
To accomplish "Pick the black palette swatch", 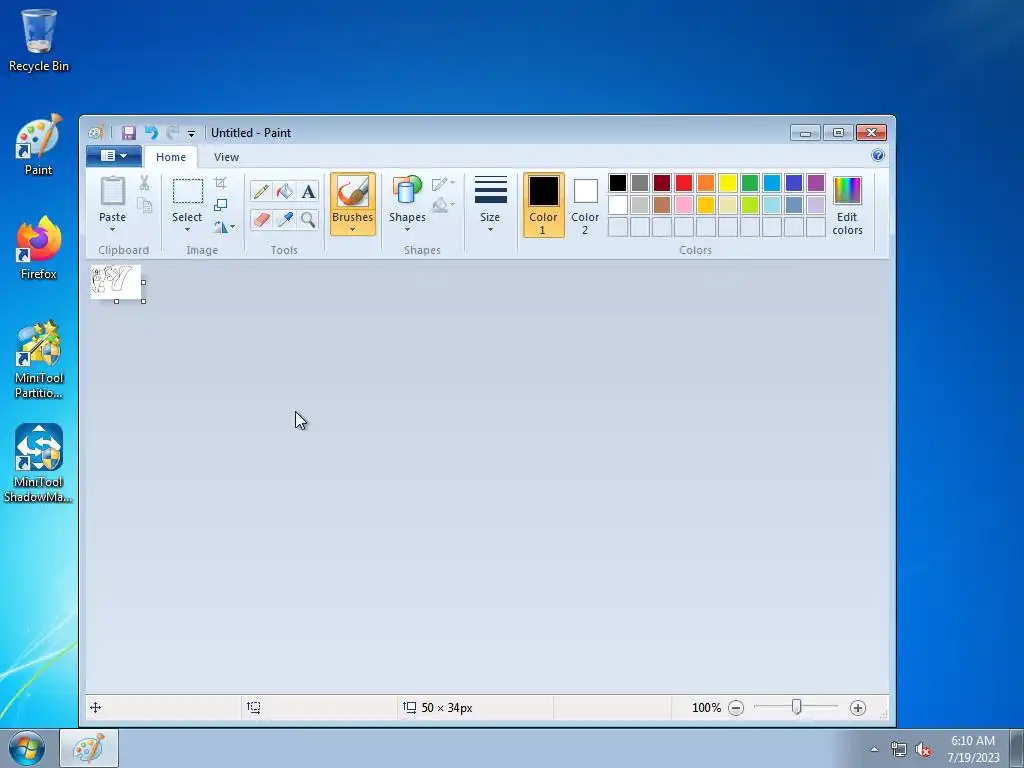I will [x=618, y=183].
